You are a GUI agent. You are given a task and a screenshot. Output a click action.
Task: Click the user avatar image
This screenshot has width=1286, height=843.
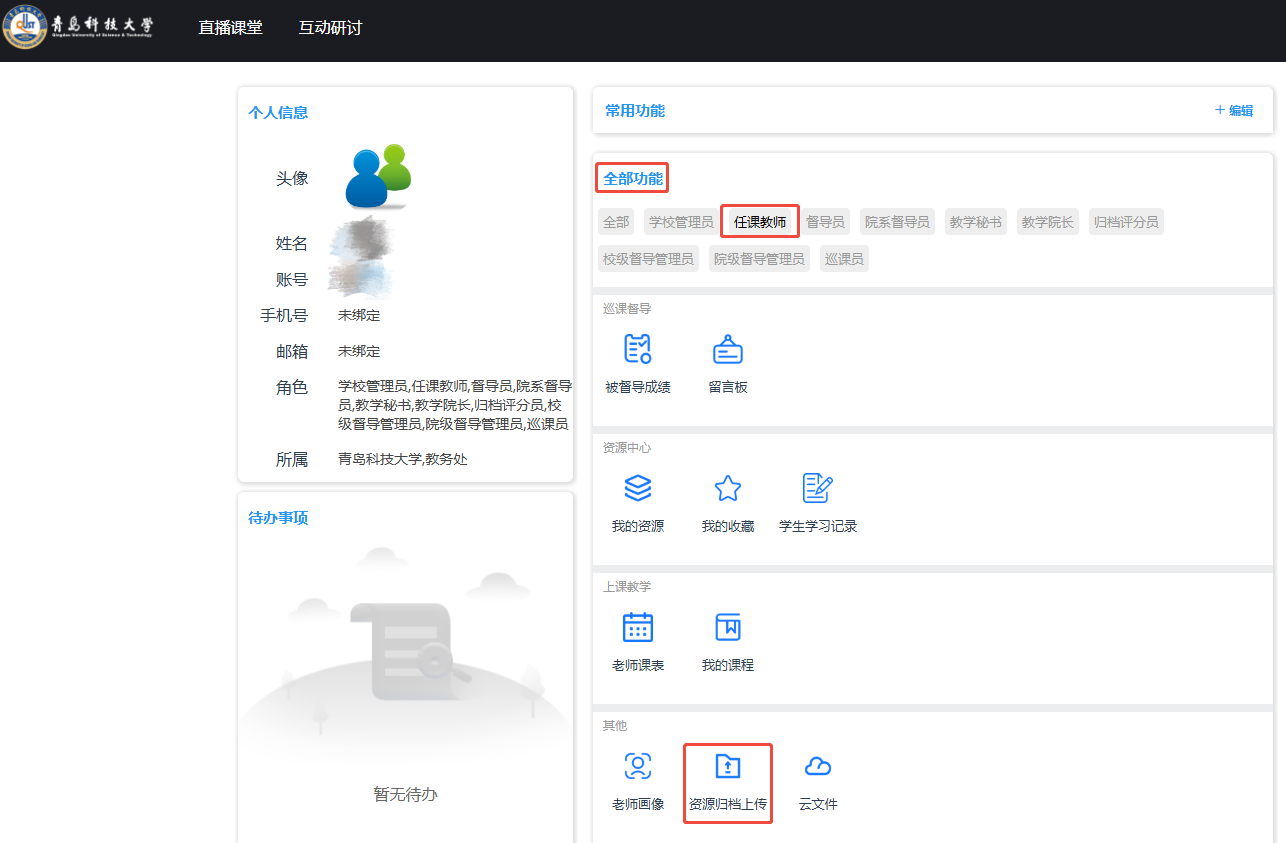(378, 177)
